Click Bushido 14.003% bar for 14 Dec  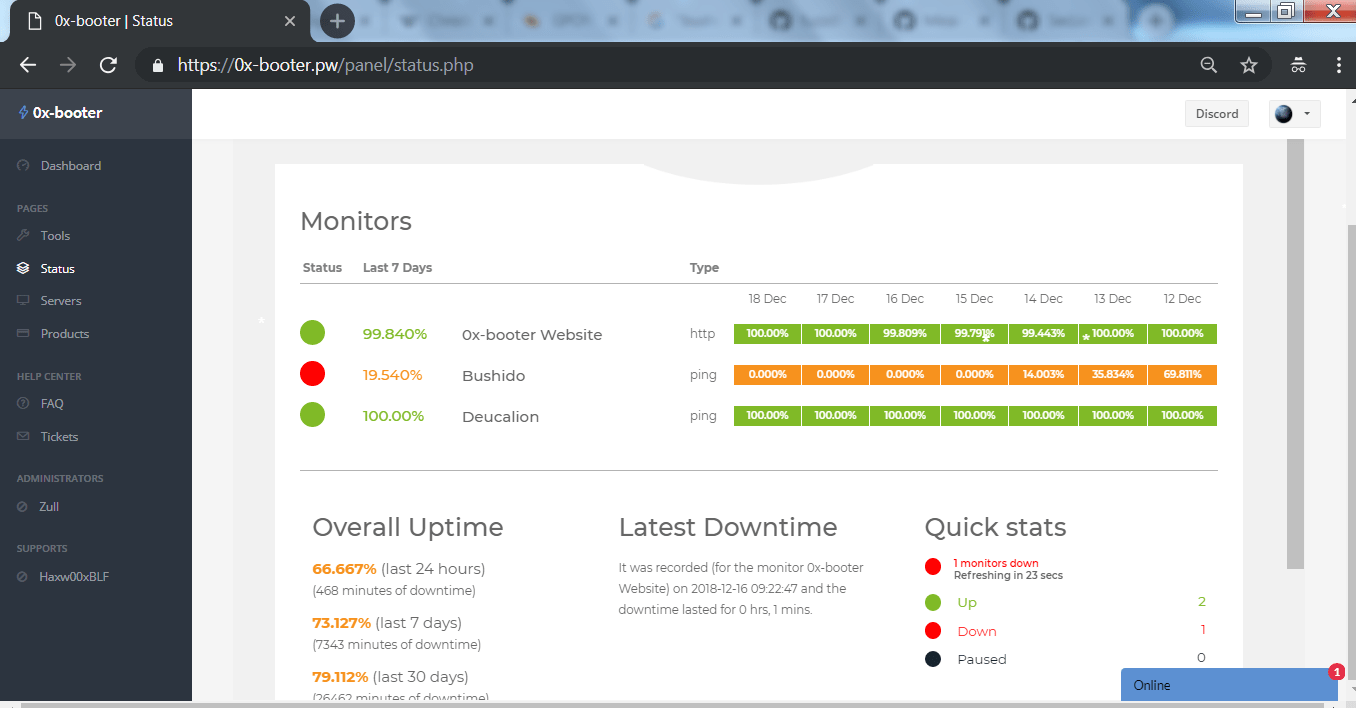[1043, 375]
